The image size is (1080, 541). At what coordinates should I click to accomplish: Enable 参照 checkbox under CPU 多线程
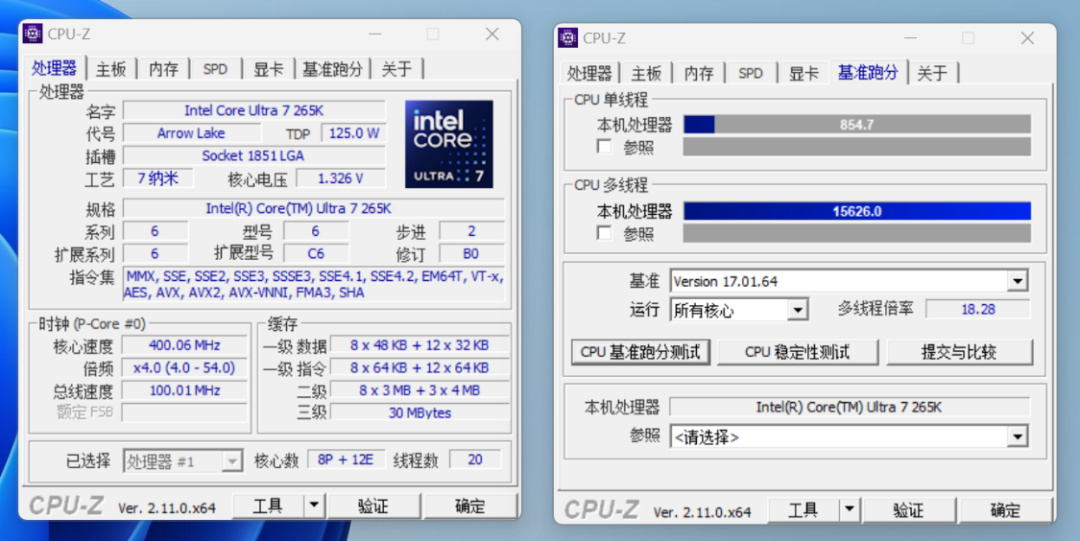(604, 233)
